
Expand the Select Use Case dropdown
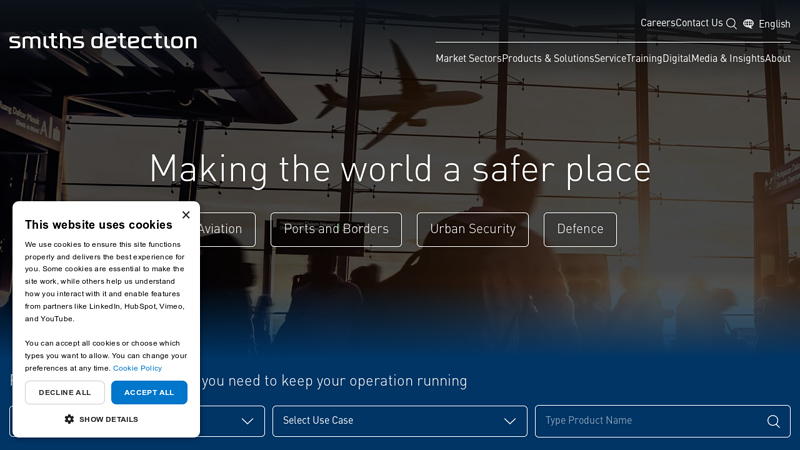399,421
